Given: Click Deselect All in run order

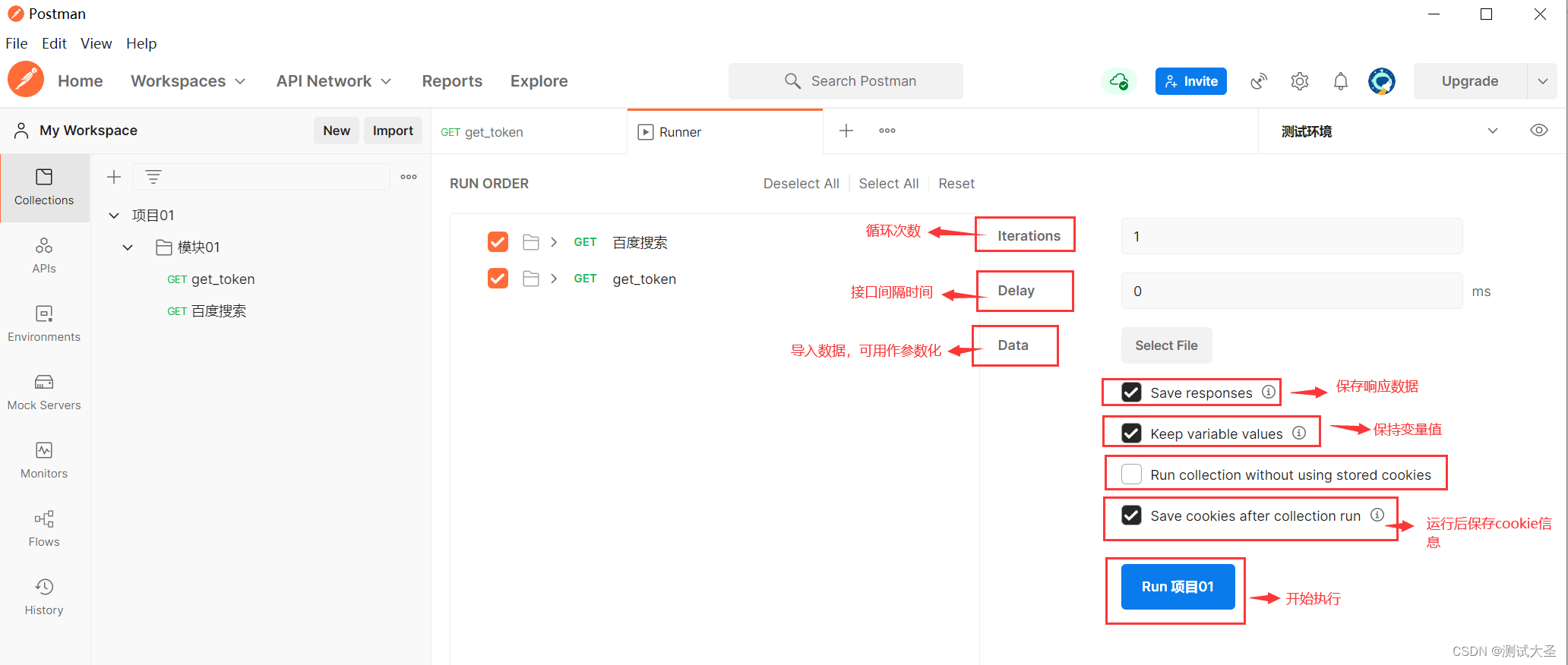Looking at the screenshot, I should tap(801, 184).
